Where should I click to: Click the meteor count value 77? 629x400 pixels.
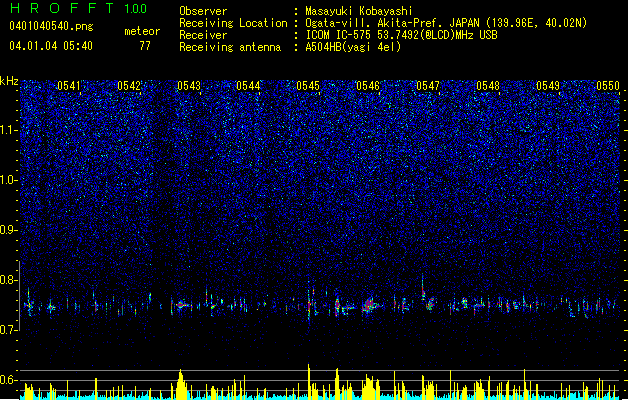coord(145,46)
